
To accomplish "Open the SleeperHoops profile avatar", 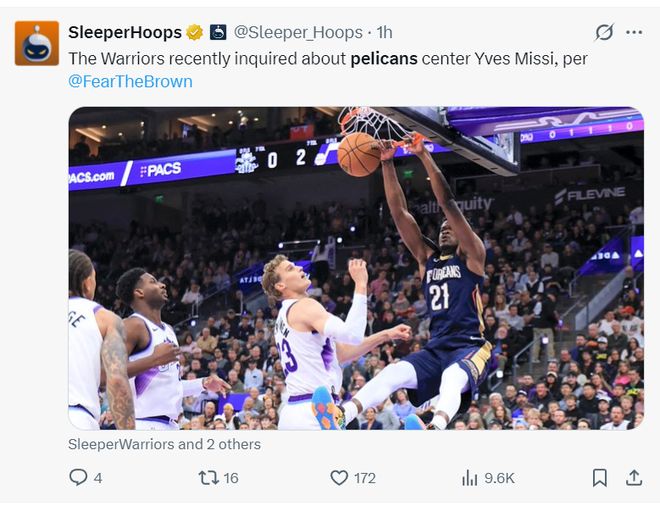I will pos(37,43).
